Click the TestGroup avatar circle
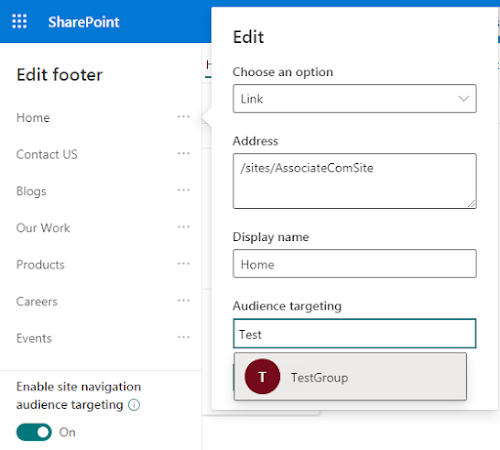Viewport: 500px width, 450px height. 262,377
